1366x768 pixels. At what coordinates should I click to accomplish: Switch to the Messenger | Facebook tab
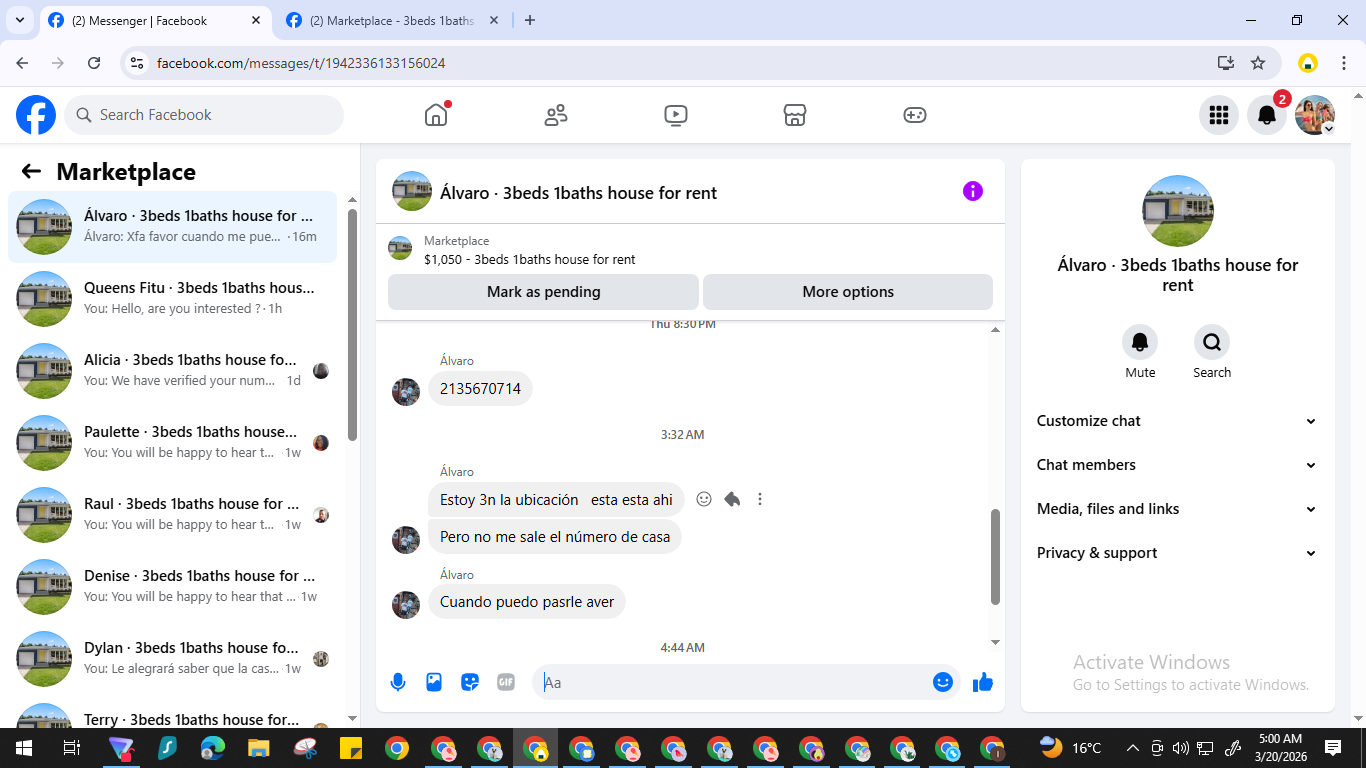155,20
